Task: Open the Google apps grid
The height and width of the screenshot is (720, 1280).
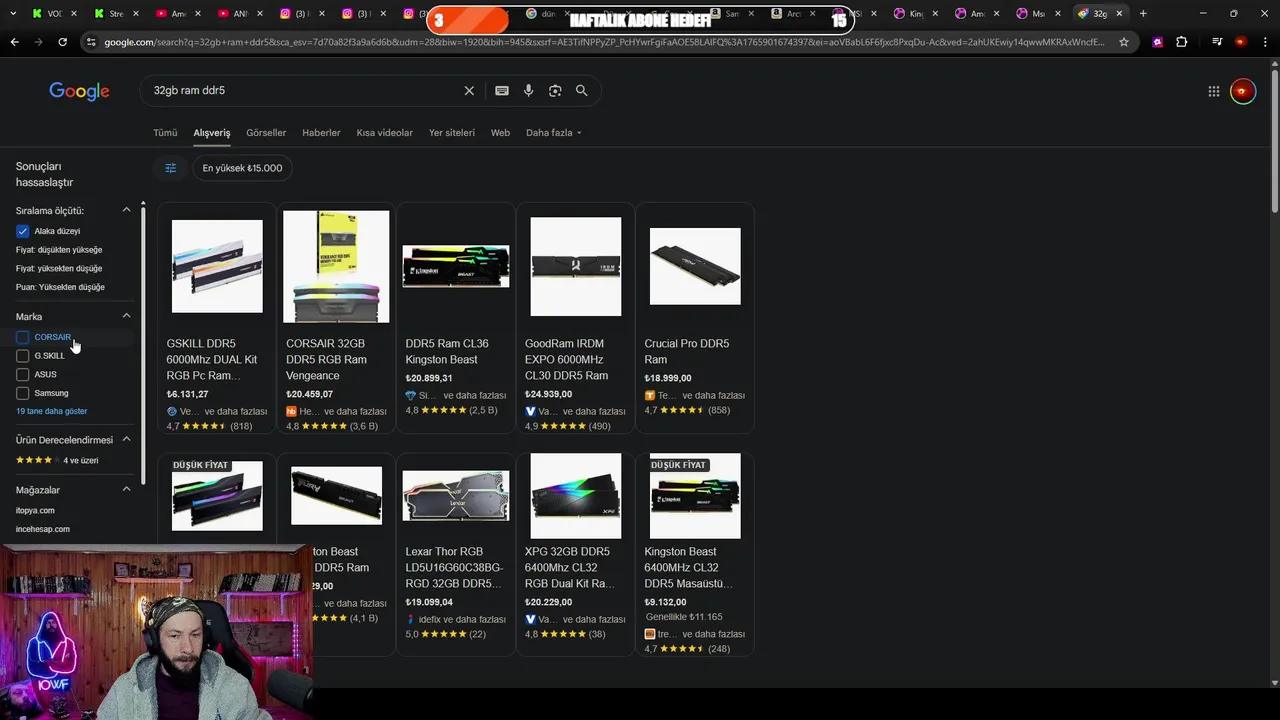Action: tap(1214, 91)
